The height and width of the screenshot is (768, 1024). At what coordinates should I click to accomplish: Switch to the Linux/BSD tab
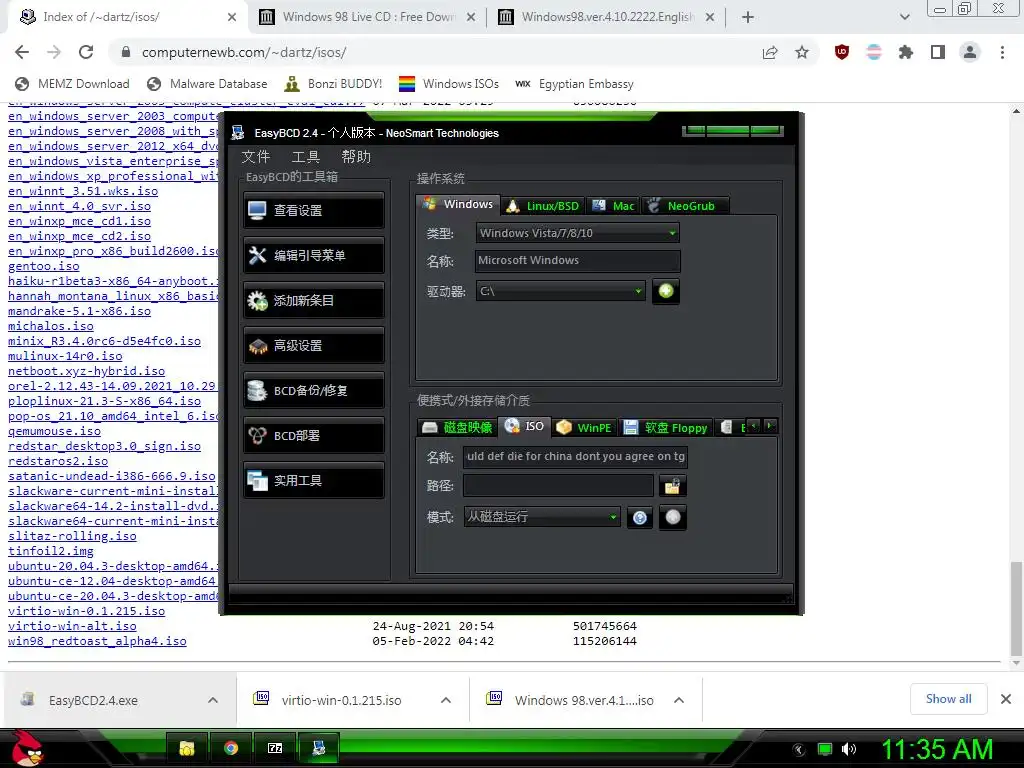[x=543, y=206]
